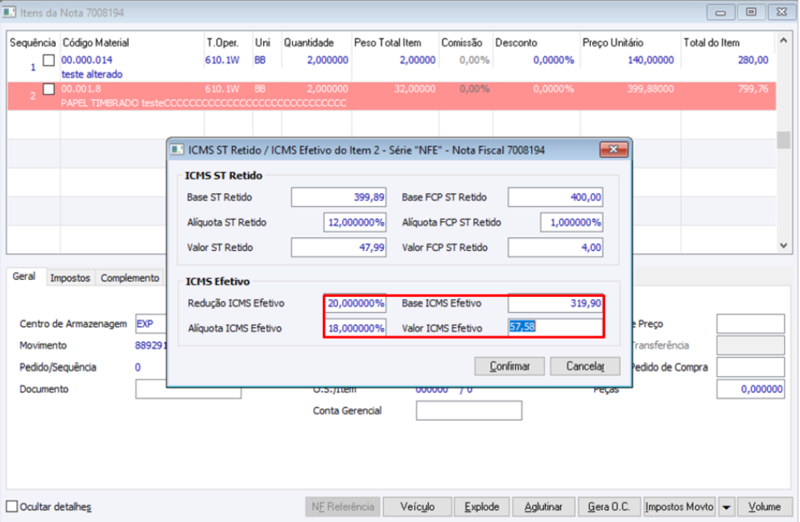Click the total value 280,00
Screen dimensions: 800x522
tap(753, 60)
